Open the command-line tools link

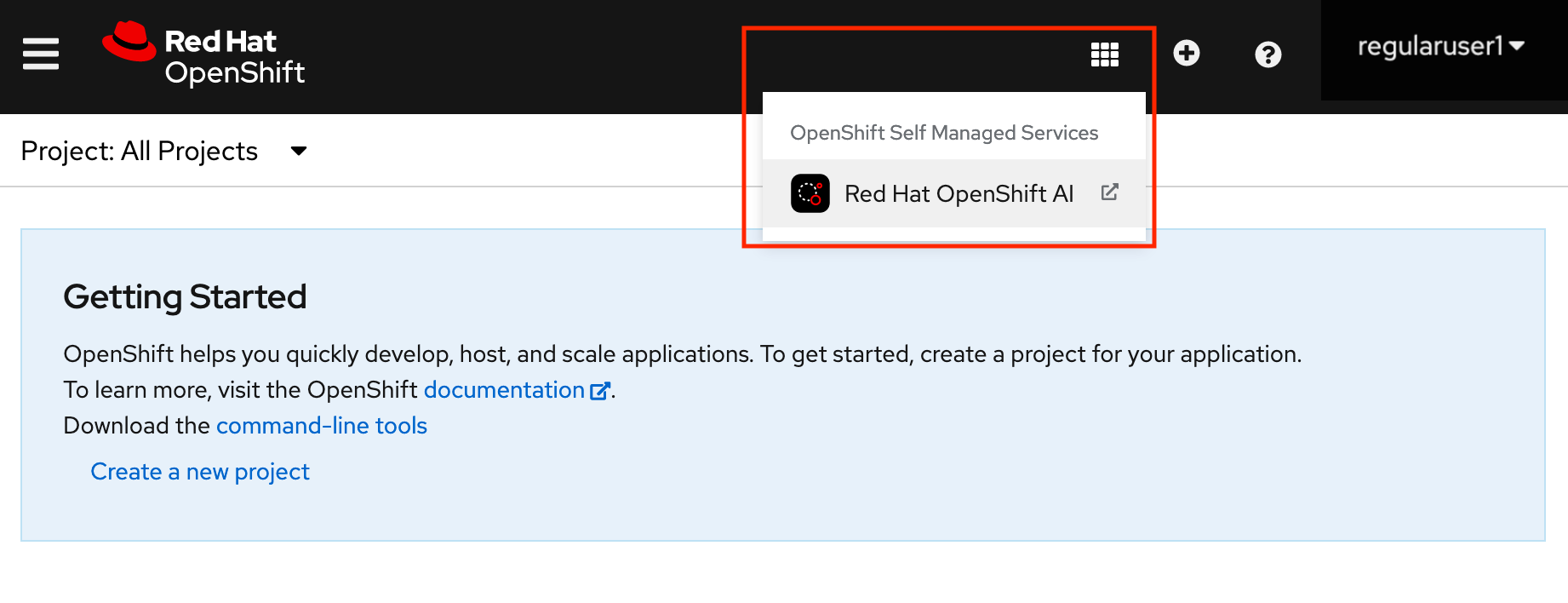pos(322,426)
